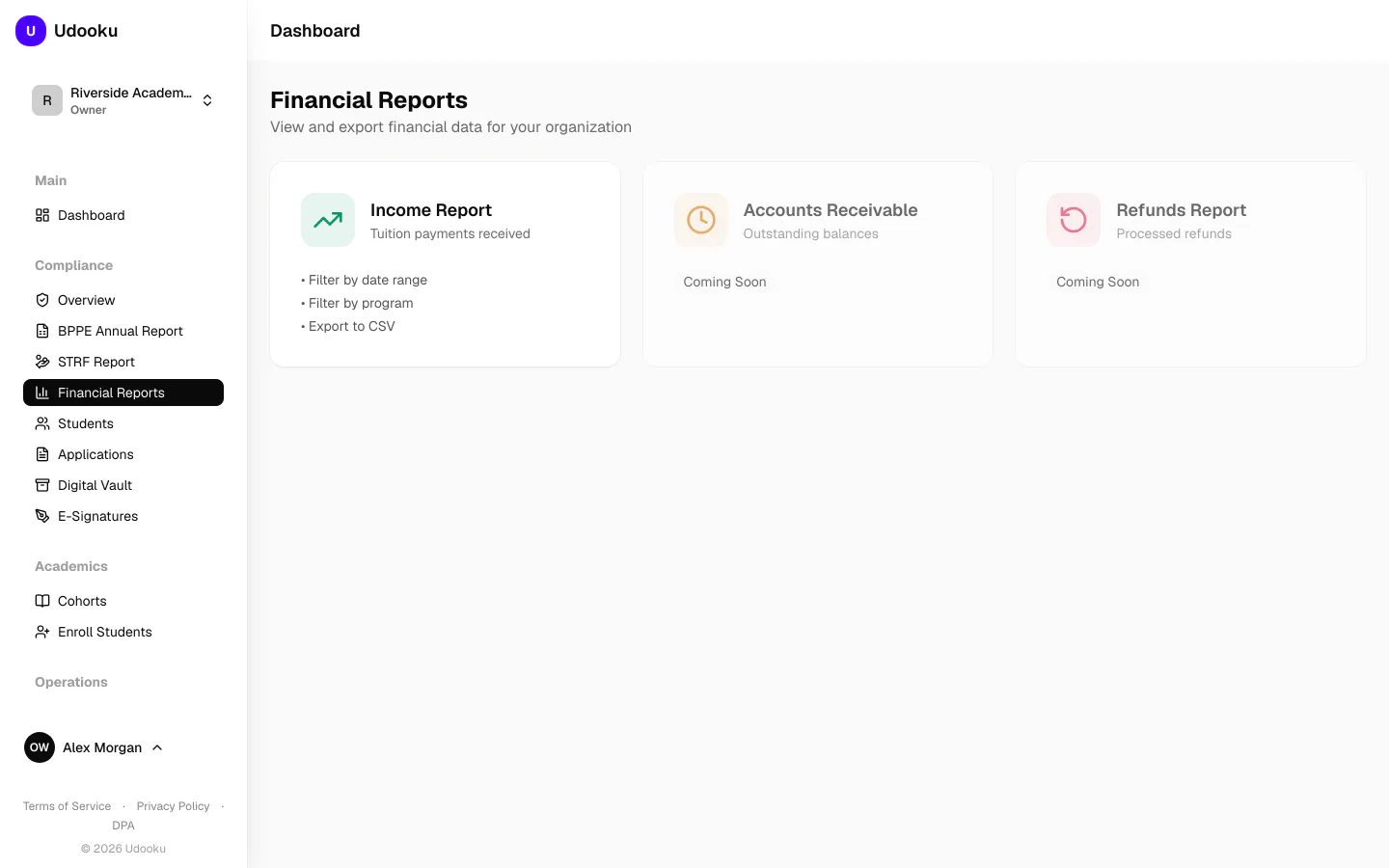Go to Enroll Students
1389x868 pixels.
coord(123,632)
